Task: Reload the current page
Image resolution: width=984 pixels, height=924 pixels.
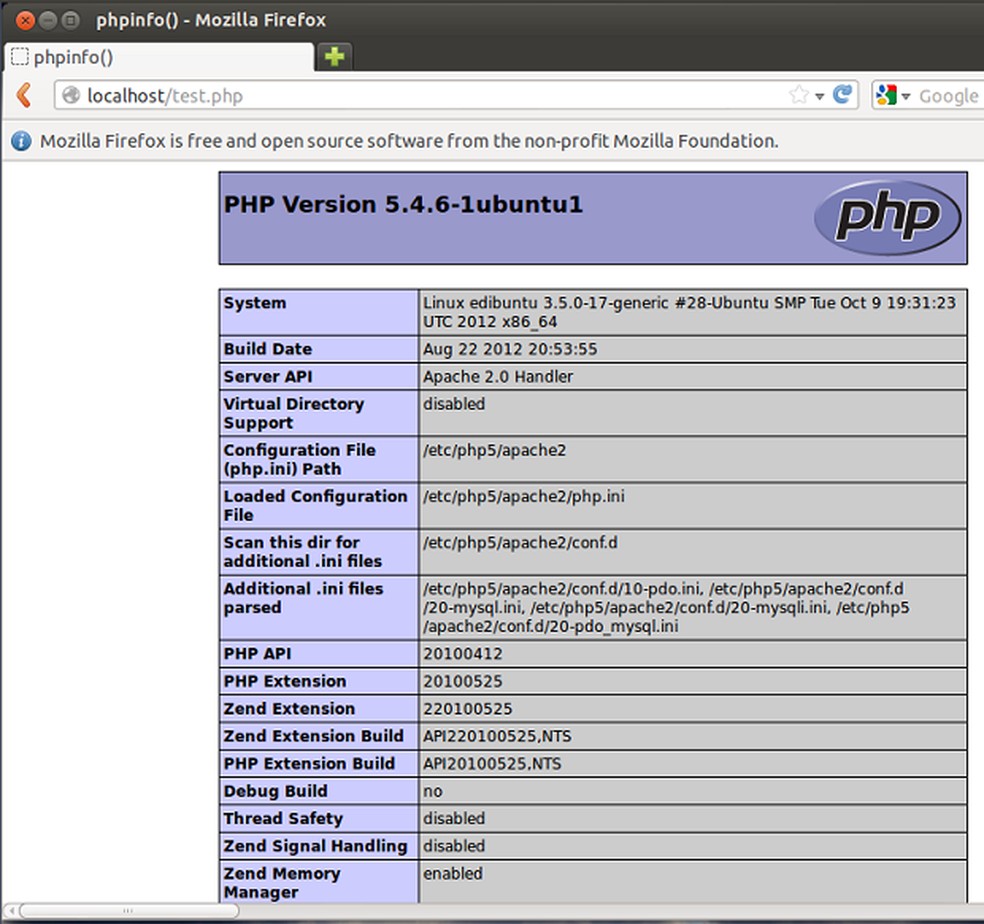Action: [x=845, y=95]
